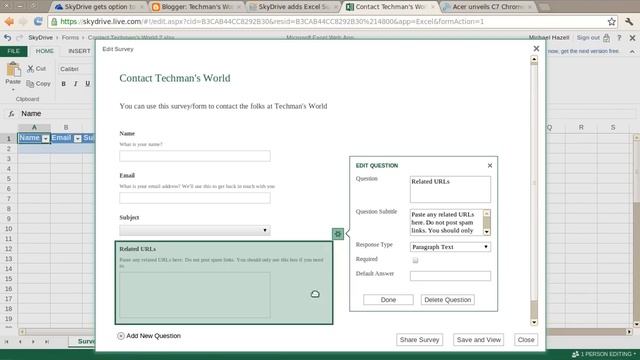Apply bold formatting
640x360 pixels.
tap(63, 84)
